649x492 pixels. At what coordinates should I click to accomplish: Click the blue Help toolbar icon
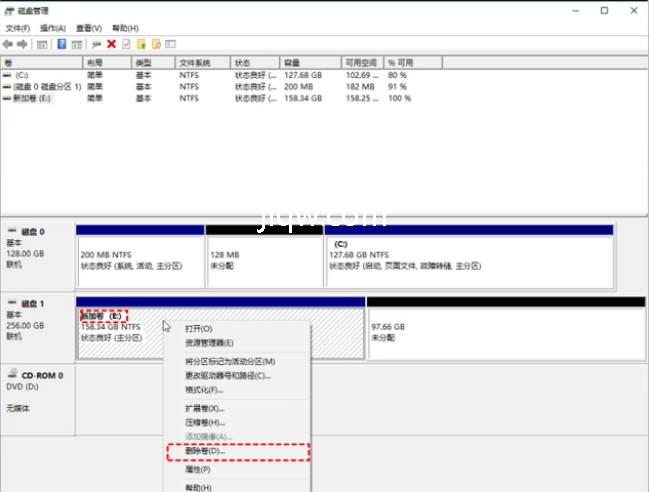pos(62,45)
